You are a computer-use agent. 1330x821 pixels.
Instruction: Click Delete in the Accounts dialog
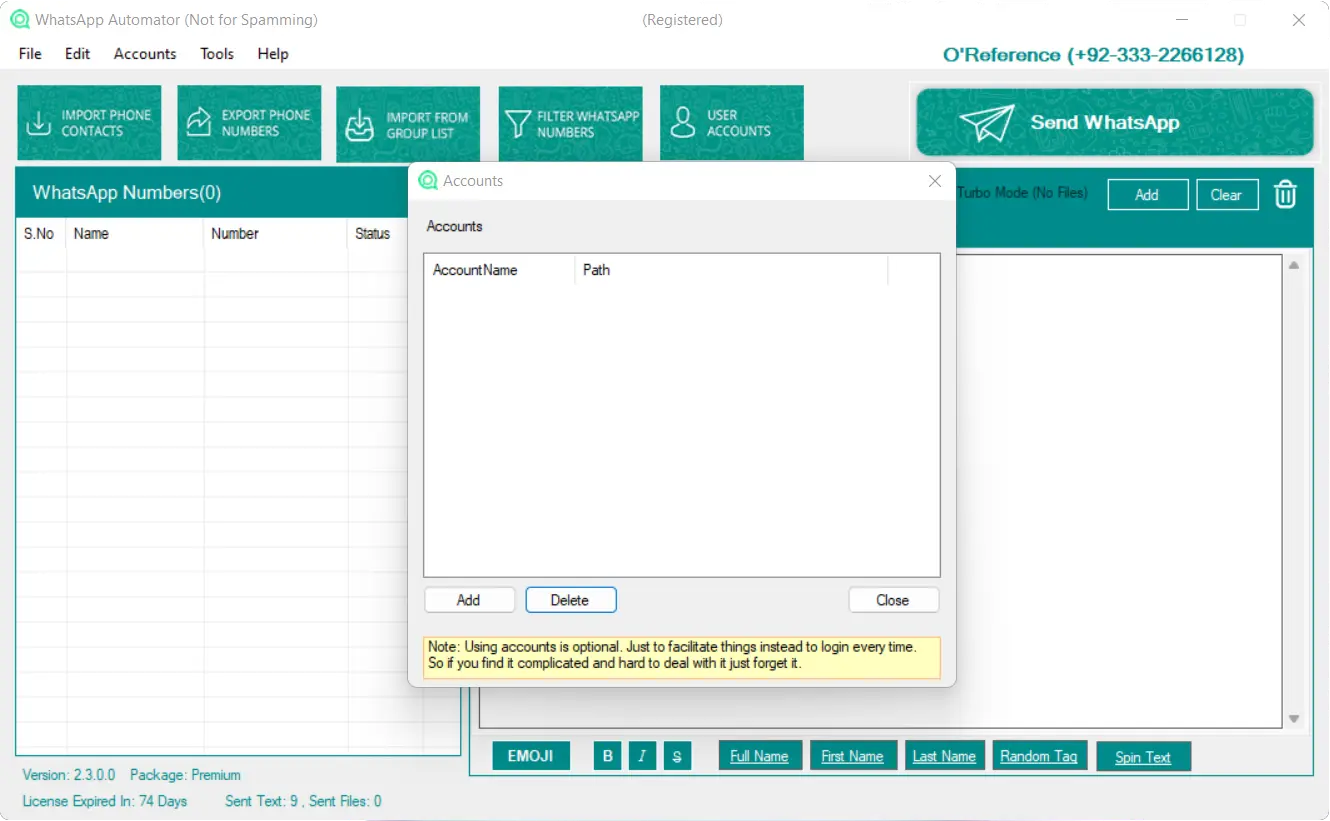point(570,600)
